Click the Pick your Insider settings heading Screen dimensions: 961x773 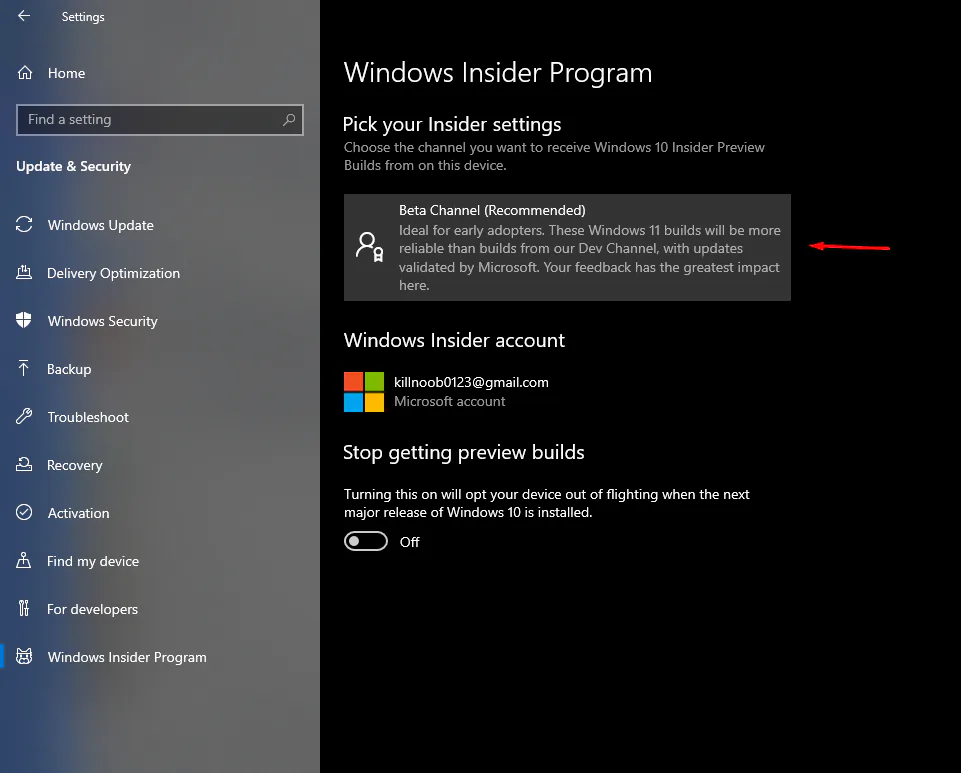pos(452,124)
